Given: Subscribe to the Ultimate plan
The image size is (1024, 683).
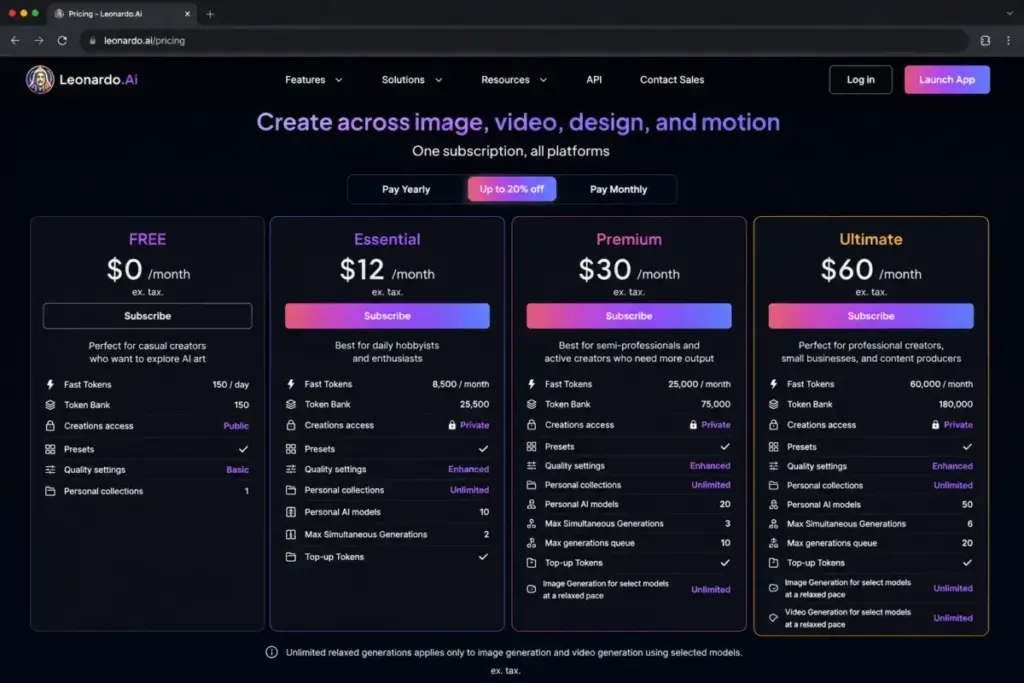Looking at the screenshot, I should (871, 316).
